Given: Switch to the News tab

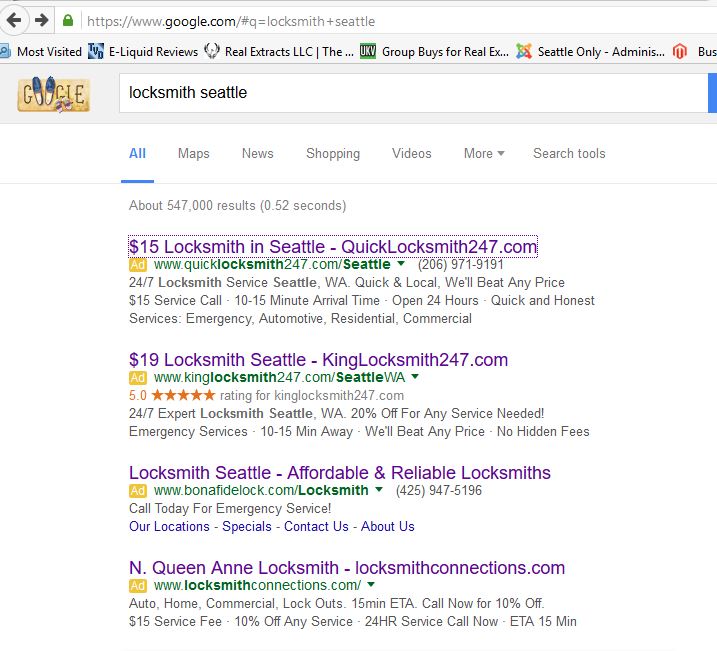Looking at the screenshot, I should [x=257, y=153].
